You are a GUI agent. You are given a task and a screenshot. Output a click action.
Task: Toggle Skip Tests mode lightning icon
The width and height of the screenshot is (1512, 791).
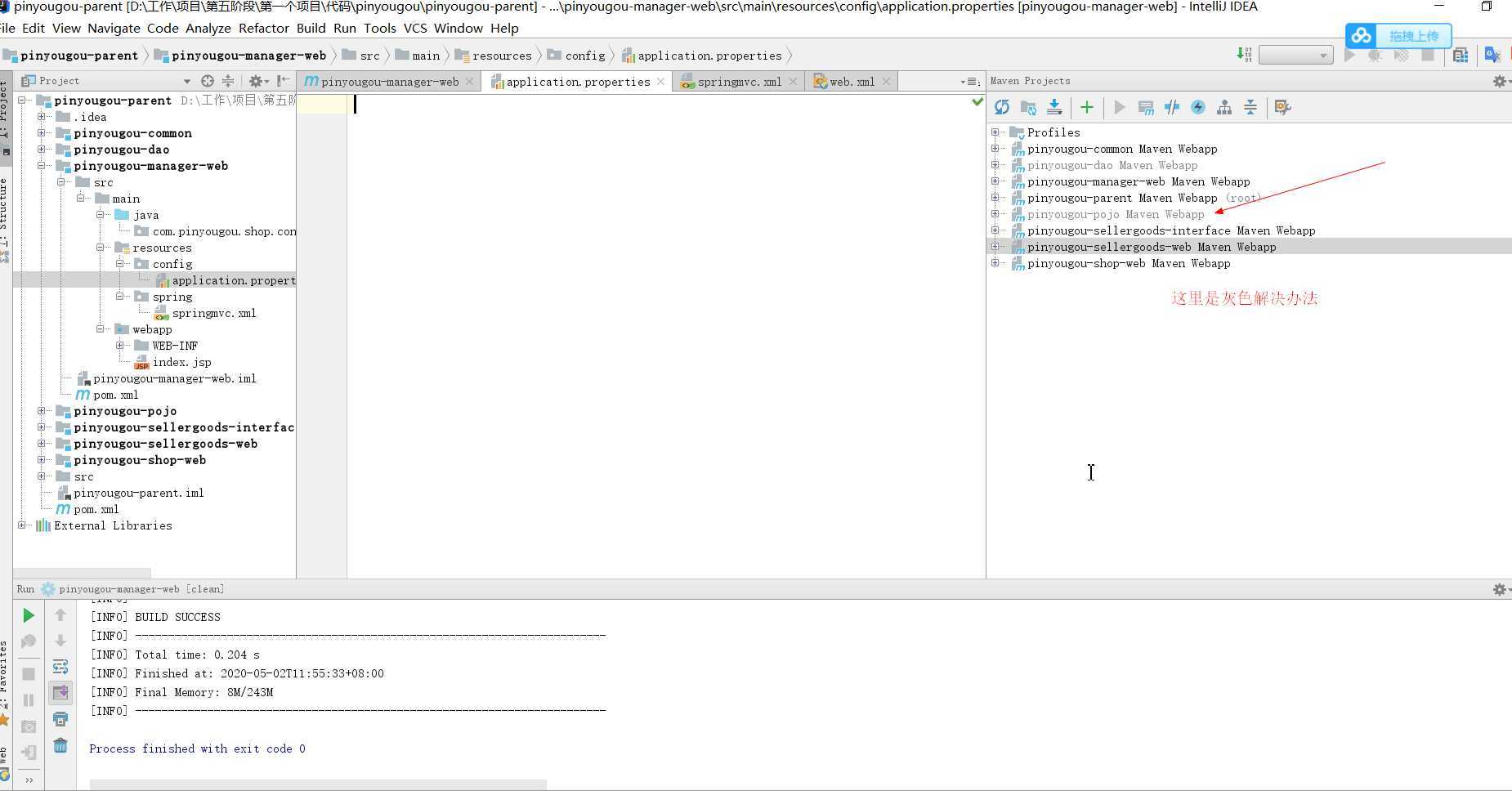coord(1198,107)
